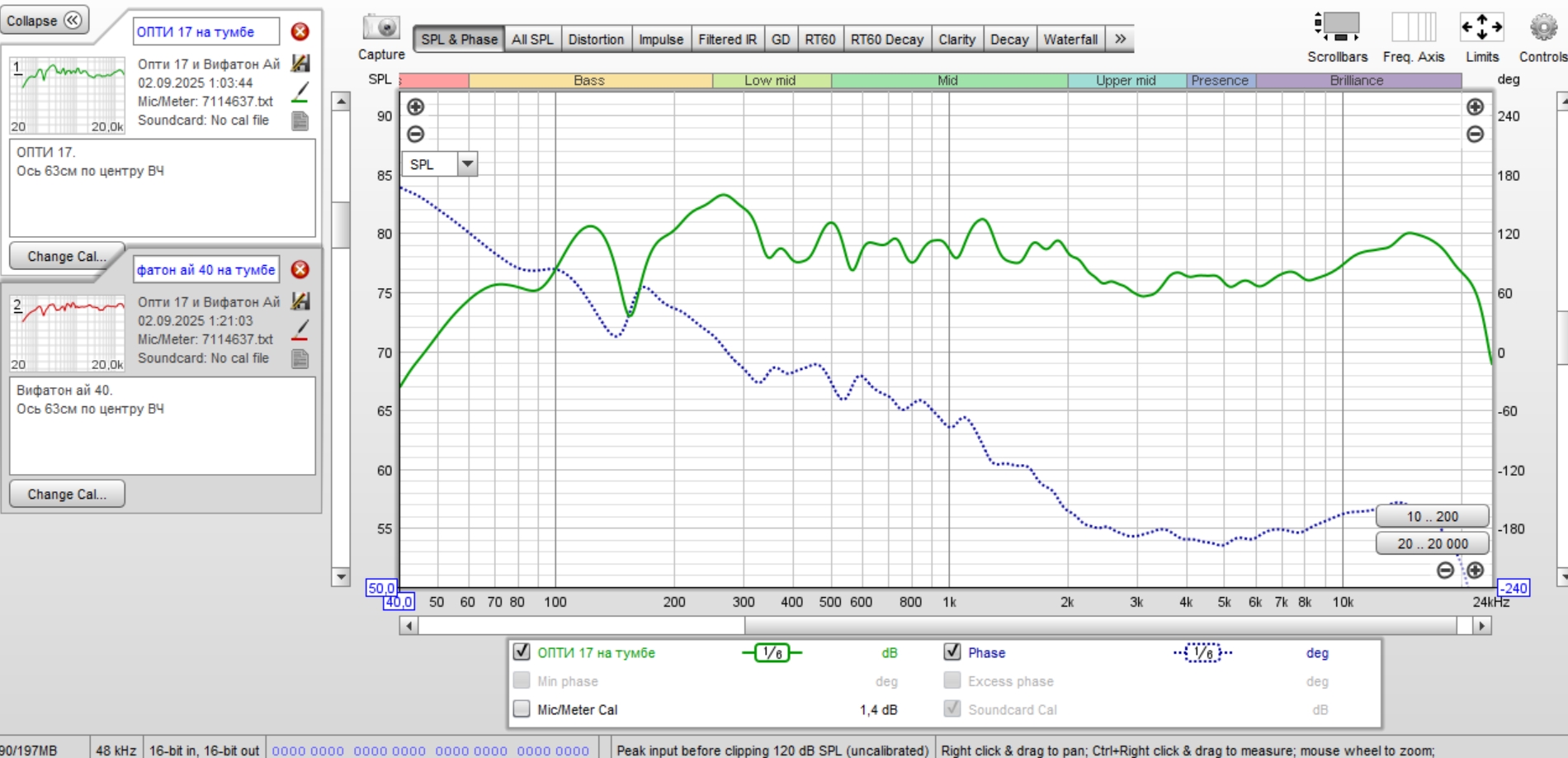Open the Decay tab
Screen dimensions: 1568x758
pyautogui.click(x=1009, y=39)
